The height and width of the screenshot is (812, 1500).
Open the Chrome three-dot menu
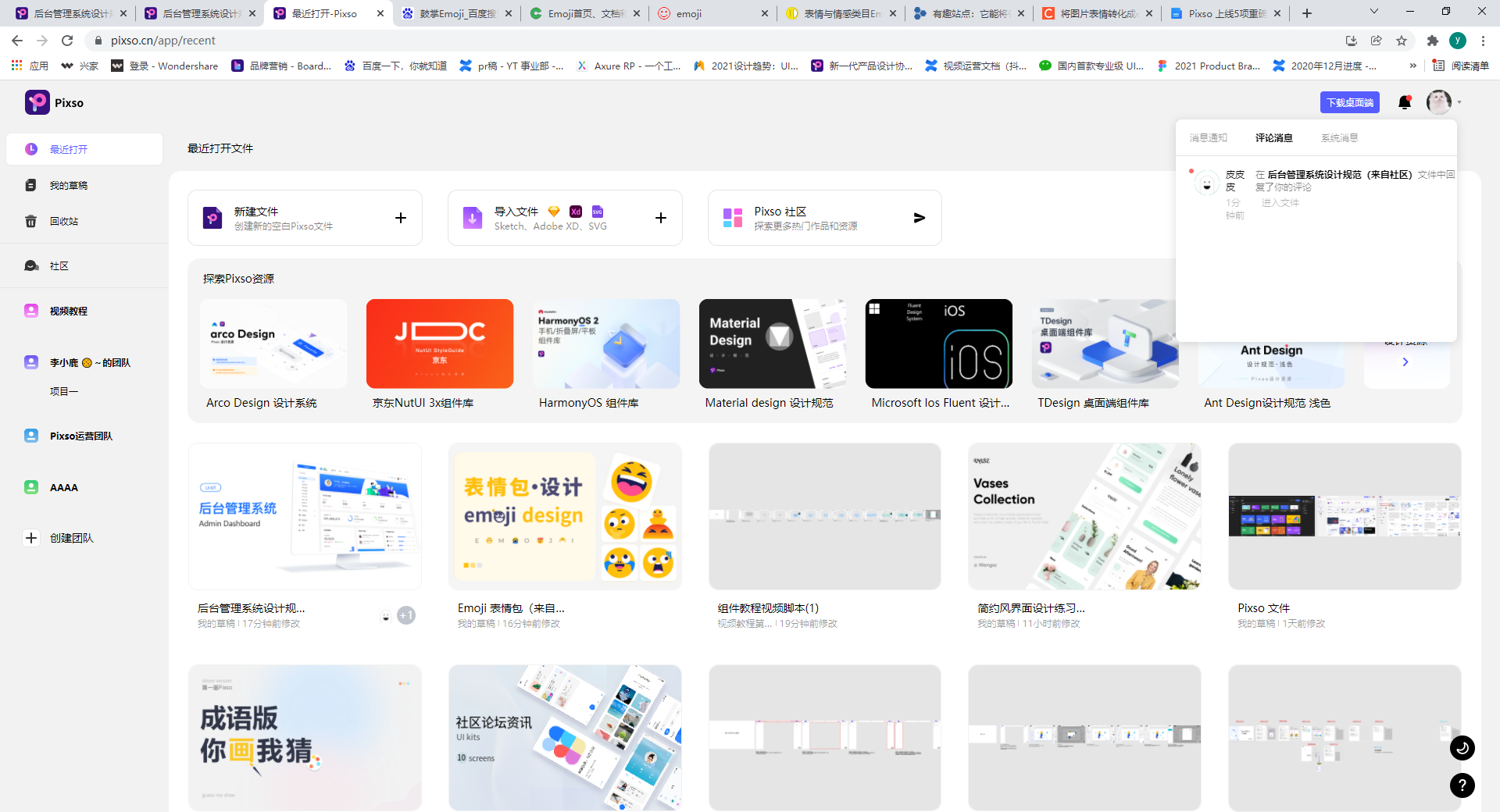point(1483,41)
